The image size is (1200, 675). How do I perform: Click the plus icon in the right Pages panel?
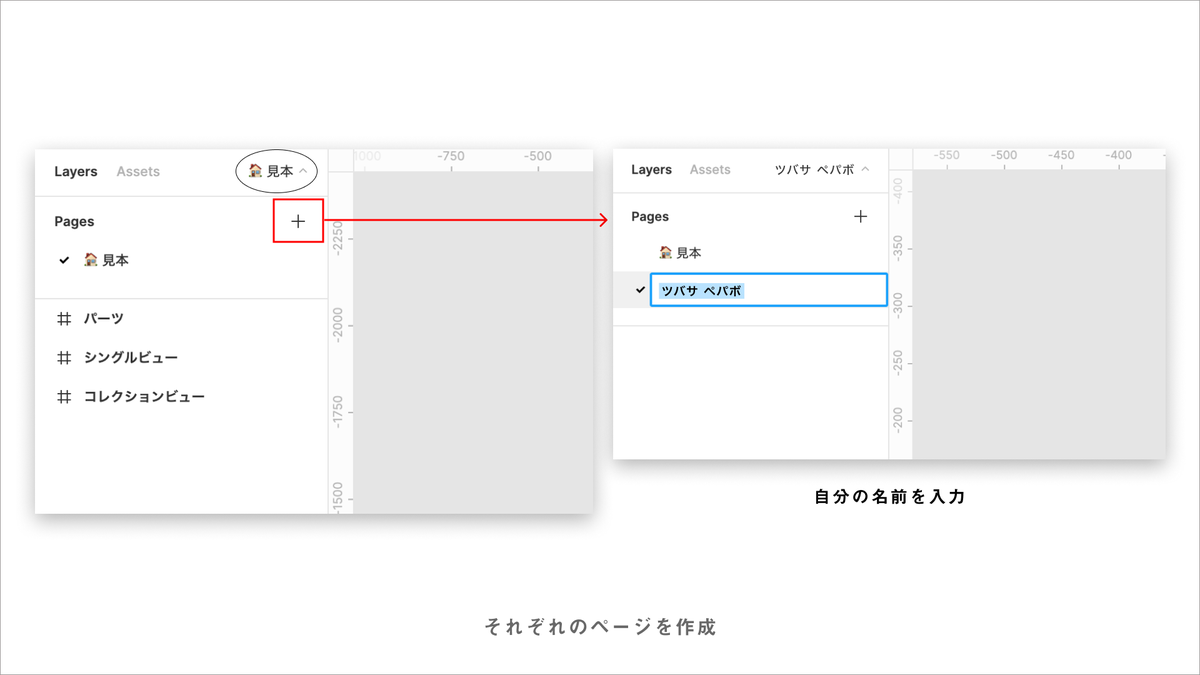tap(862, 216)
